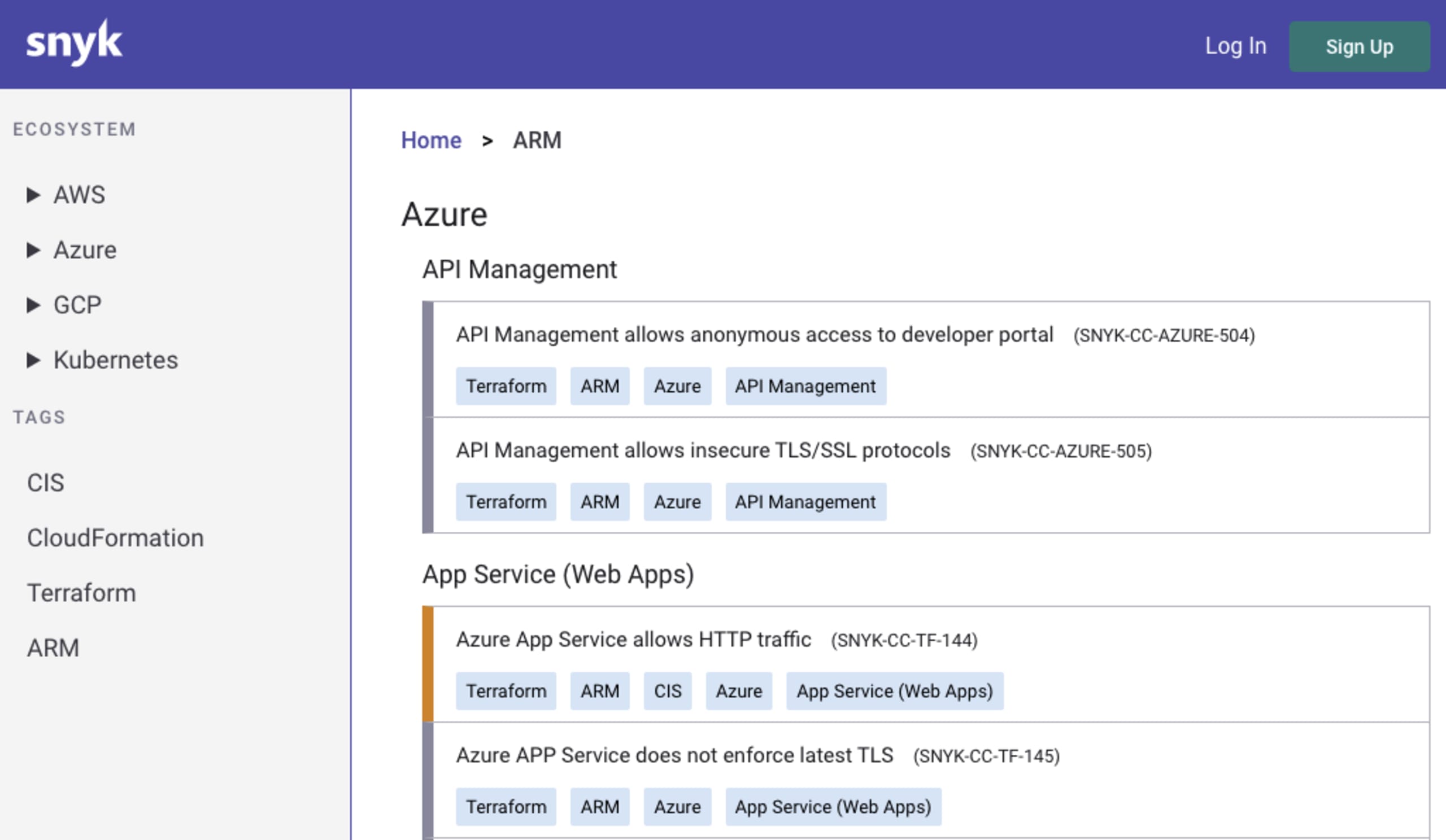Click the Log In link
The image size is (1446, 840).
coord(1235,46)
